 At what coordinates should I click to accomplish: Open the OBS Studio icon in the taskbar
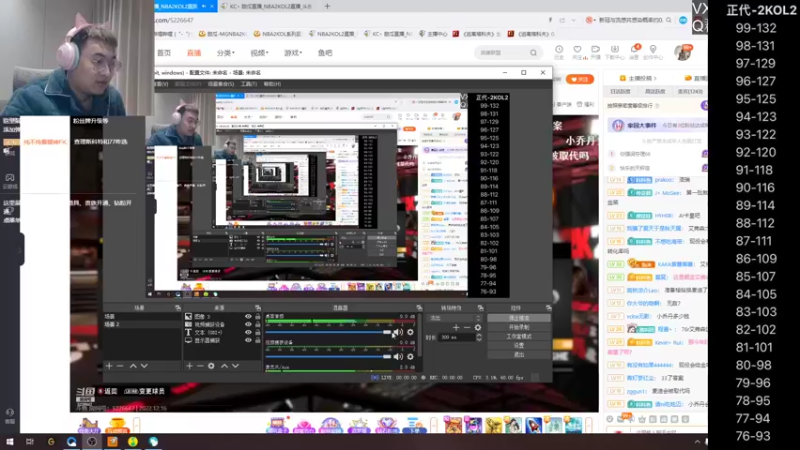tap(92, 442)
